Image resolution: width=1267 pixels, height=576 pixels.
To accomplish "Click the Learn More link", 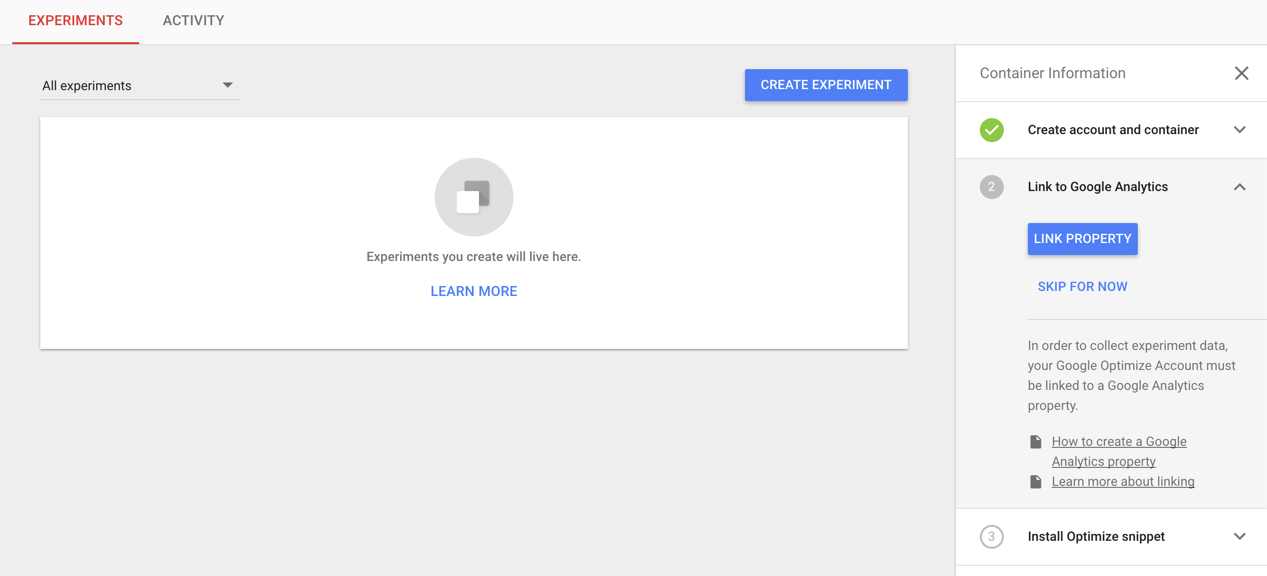I will [474, 291].
